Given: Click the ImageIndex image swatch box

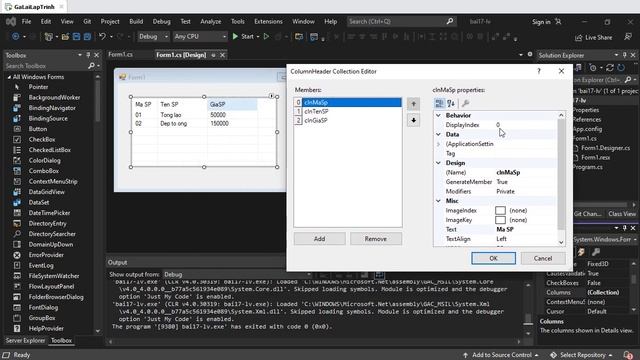Looking at the screenshot, I should click(500, 210).
